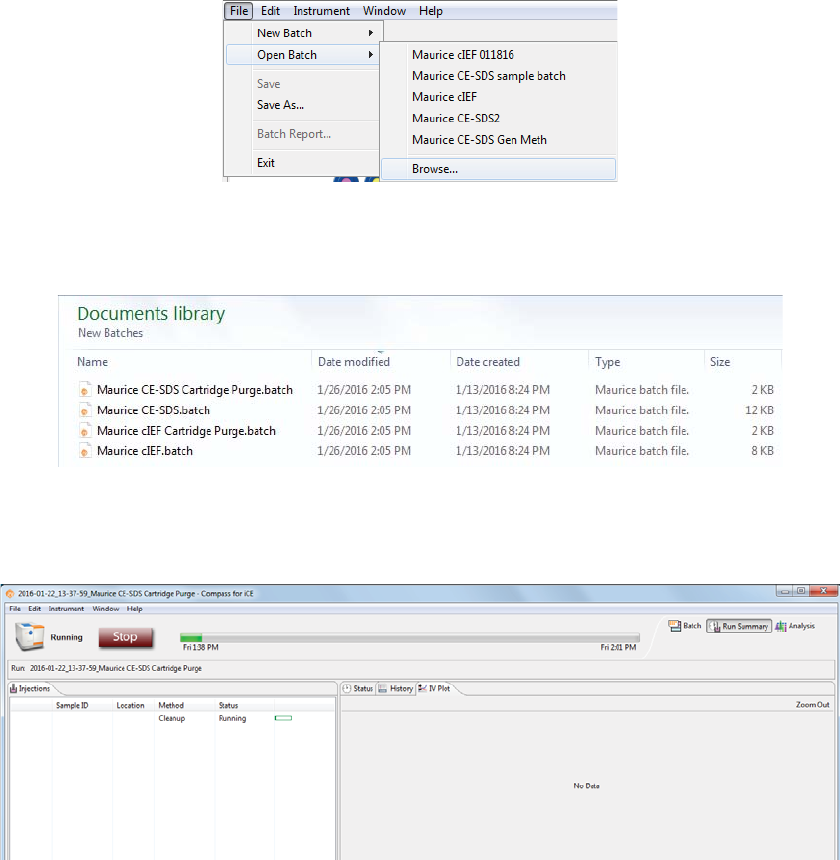Click the Location column header
This screenshot has height=860, width=840.
tap(130, 705)
